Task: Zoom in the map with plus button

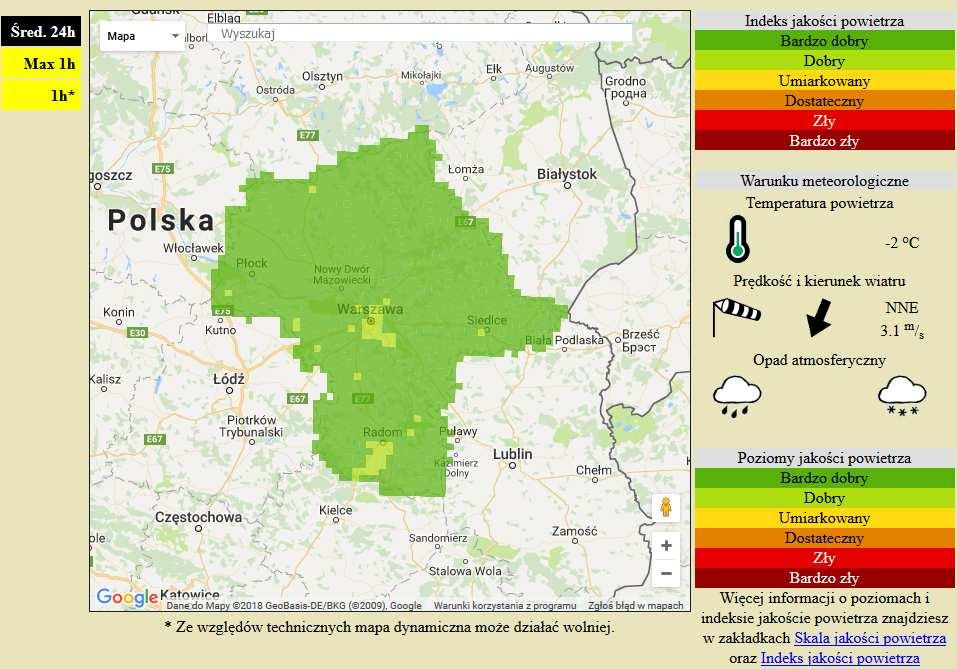Action: [x=666, y=545]
